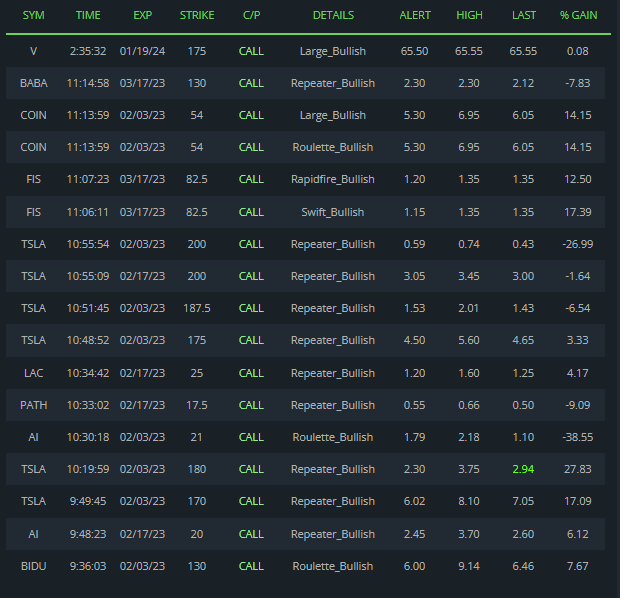Click the green last value 2.94
The height and width of the screenshot is (598, 620).
(x=524, y=469)
